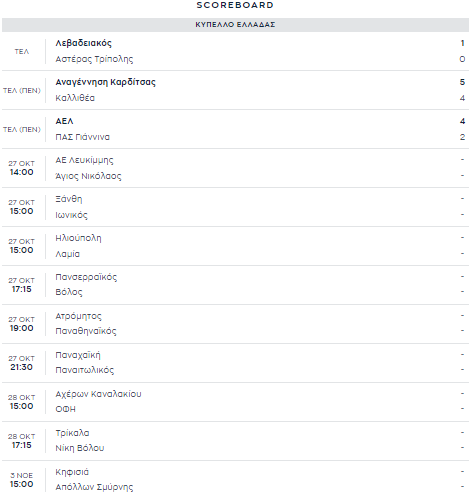Select the Ατρόμητος team name
Viewport: 471px width, 502px height.
click(x=78, y=316)
